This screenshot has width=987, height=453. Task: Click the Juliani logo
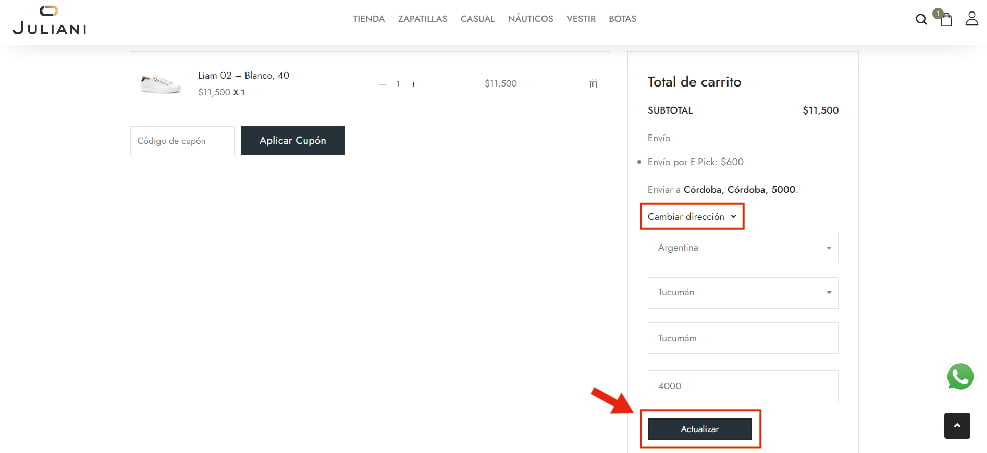[49, 20]
